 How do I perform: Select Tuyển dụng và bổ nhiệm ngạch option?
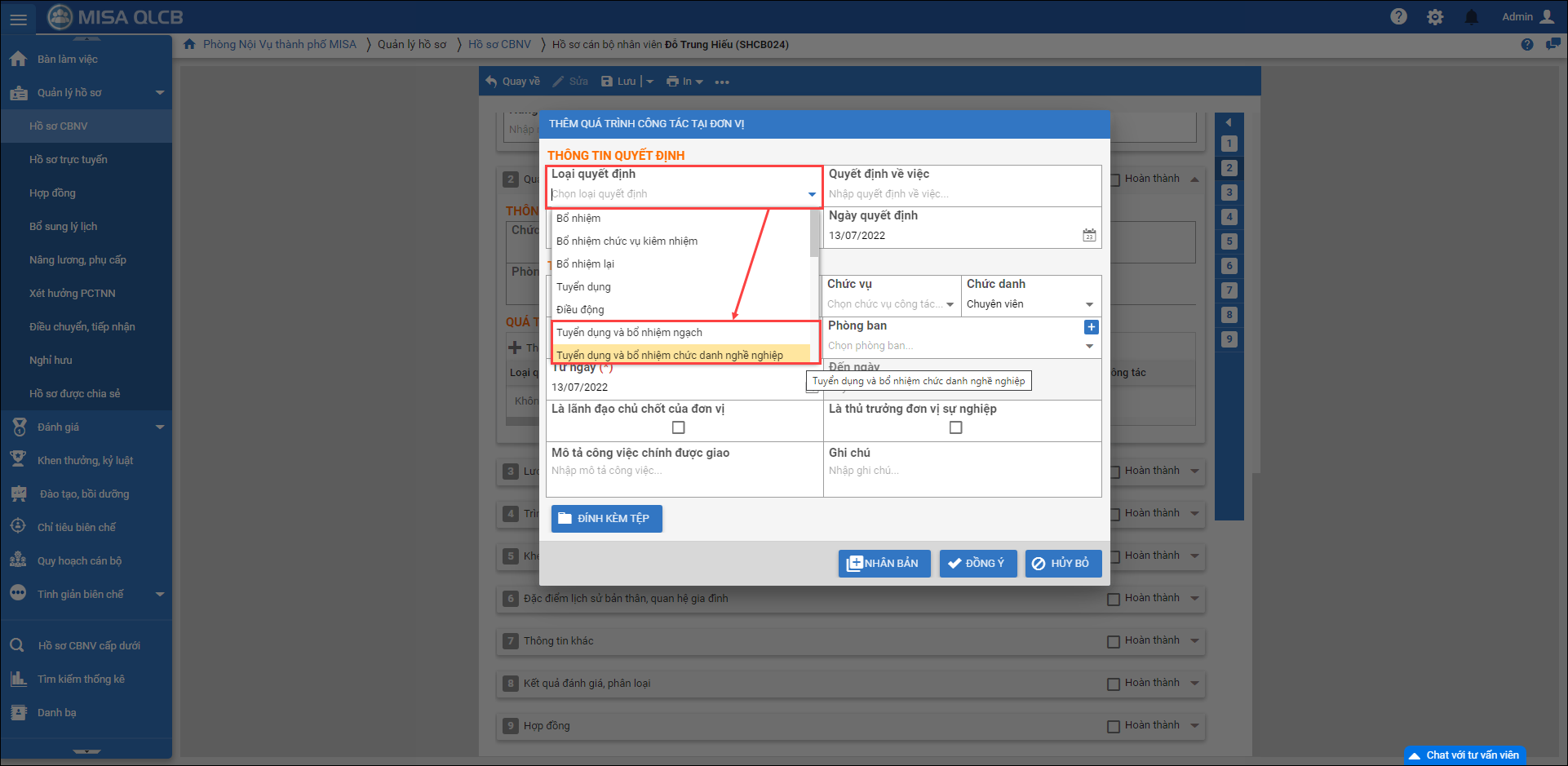(629, 333)
